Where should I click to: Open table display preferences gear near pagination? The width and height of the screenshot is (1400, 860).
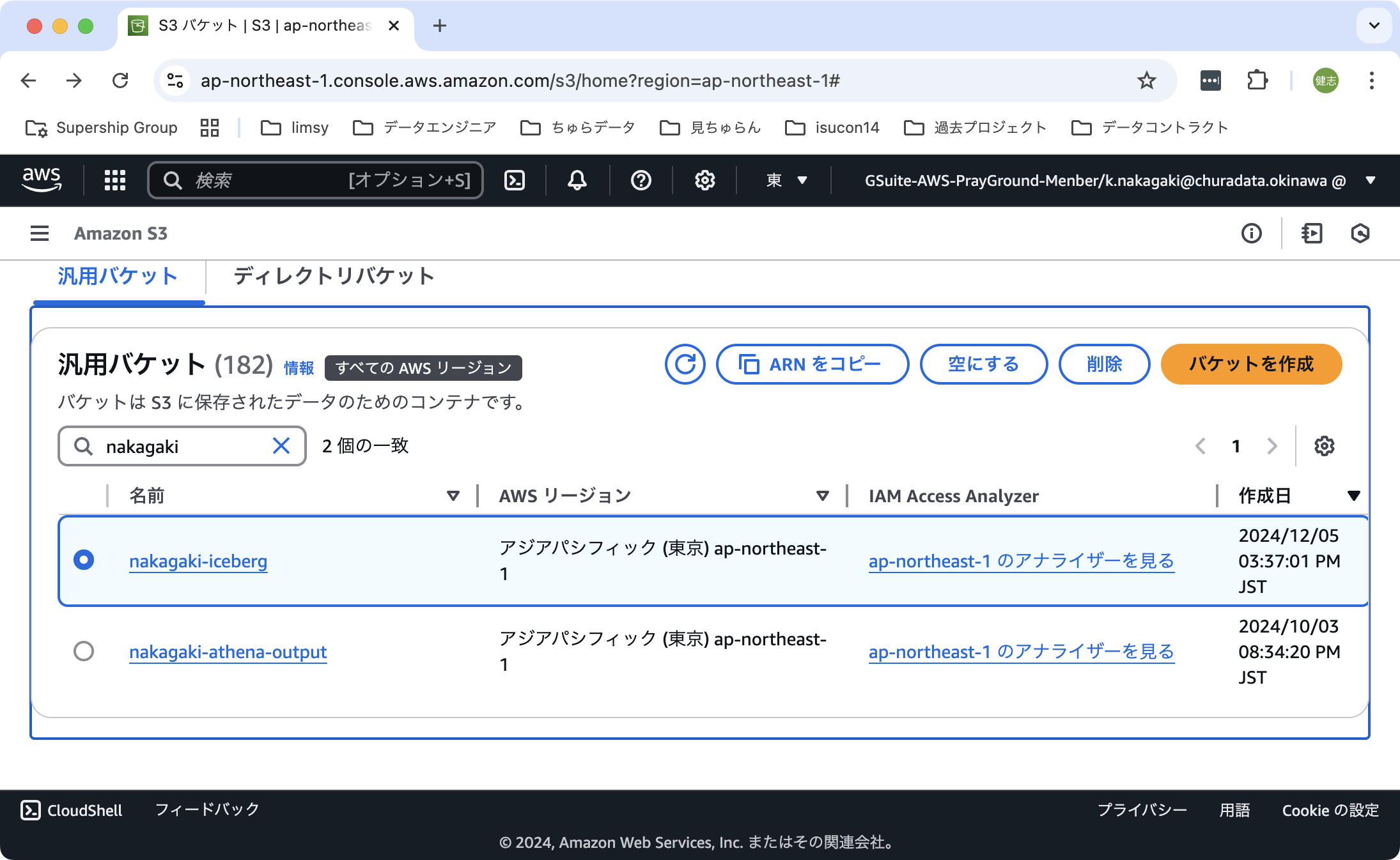pyautogui.click(x=1323, y=446)
